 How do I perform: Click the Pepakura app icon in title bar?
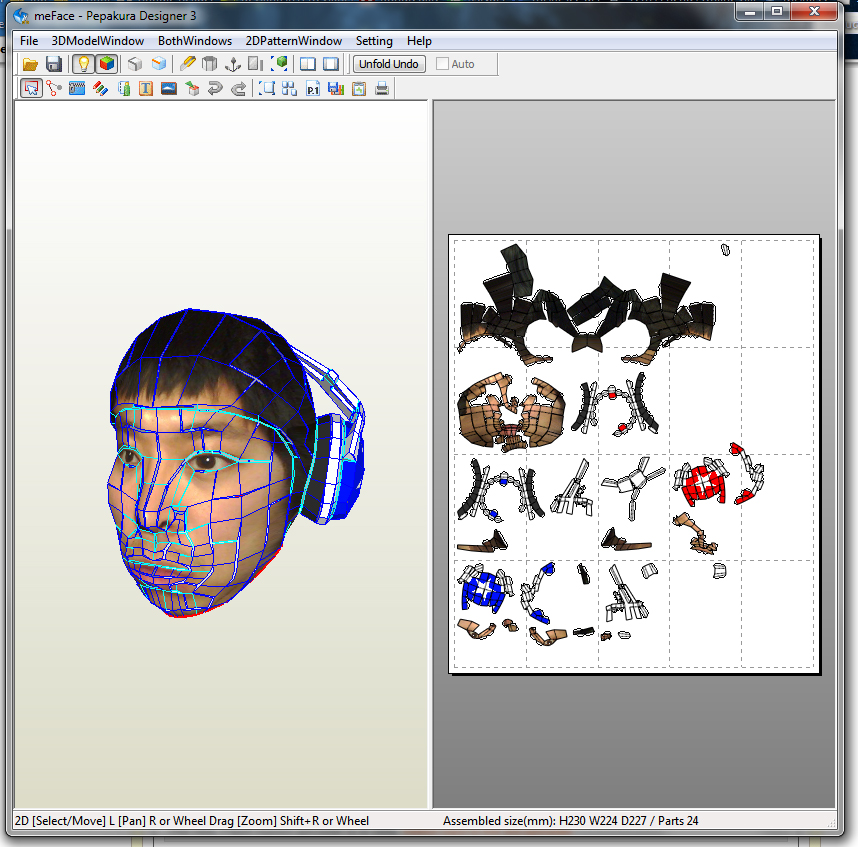point(21,16)
